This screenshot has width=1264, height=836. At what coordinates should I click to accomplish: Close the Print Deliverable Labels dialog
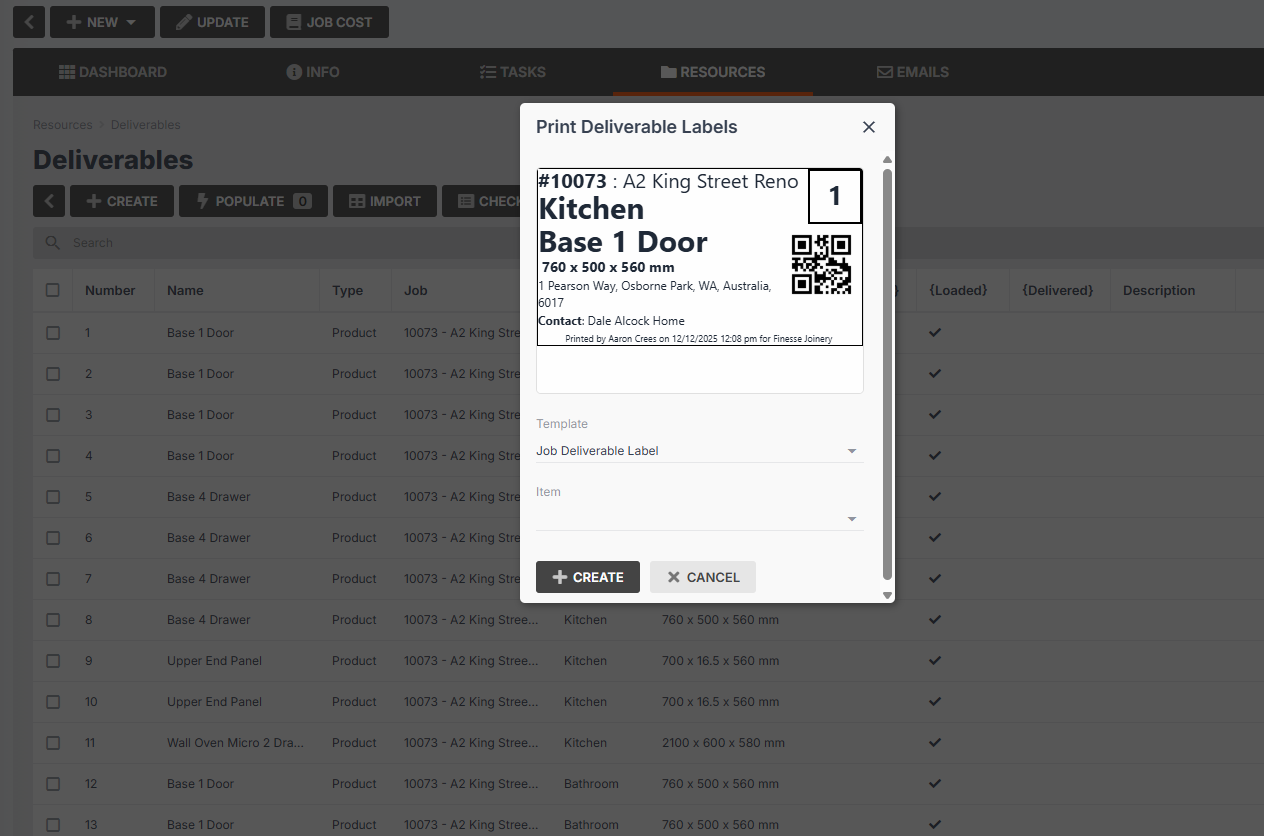pos(868,127)
